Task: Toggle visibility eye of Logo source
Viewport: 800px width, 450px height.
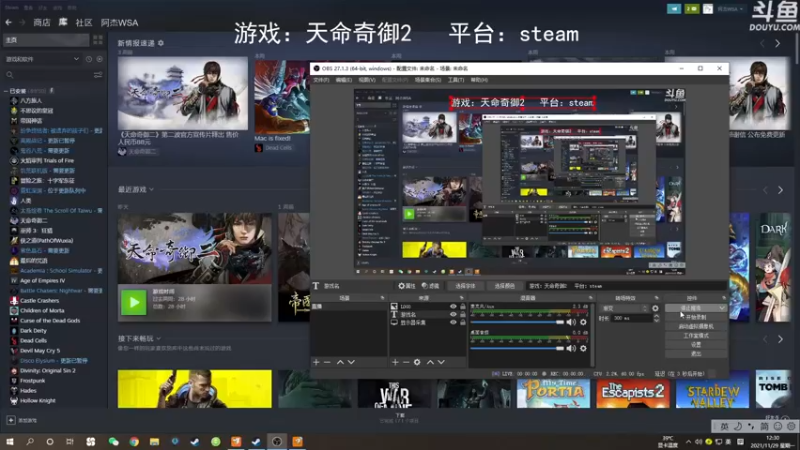Action: click(x=453, y=306)
